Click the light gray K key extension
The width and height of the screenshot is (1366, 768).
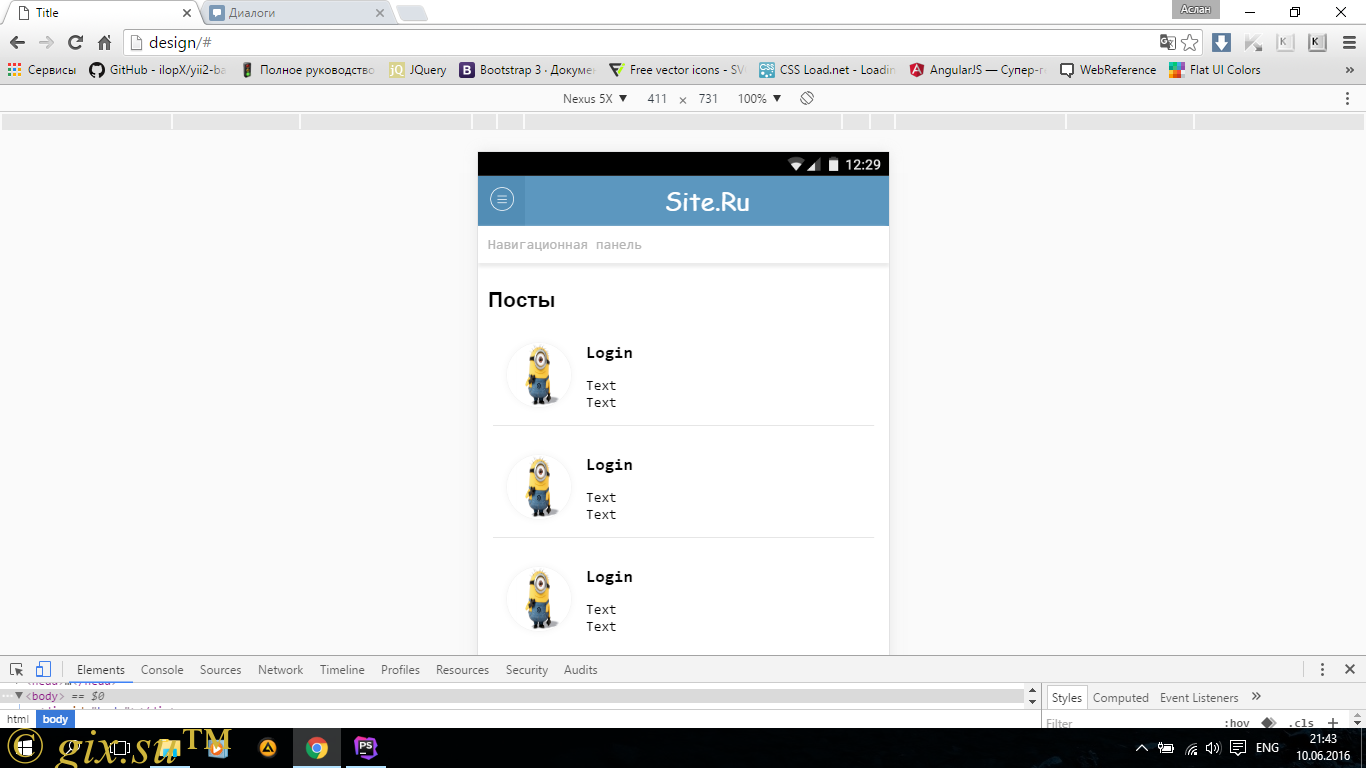click(1285, 42)
